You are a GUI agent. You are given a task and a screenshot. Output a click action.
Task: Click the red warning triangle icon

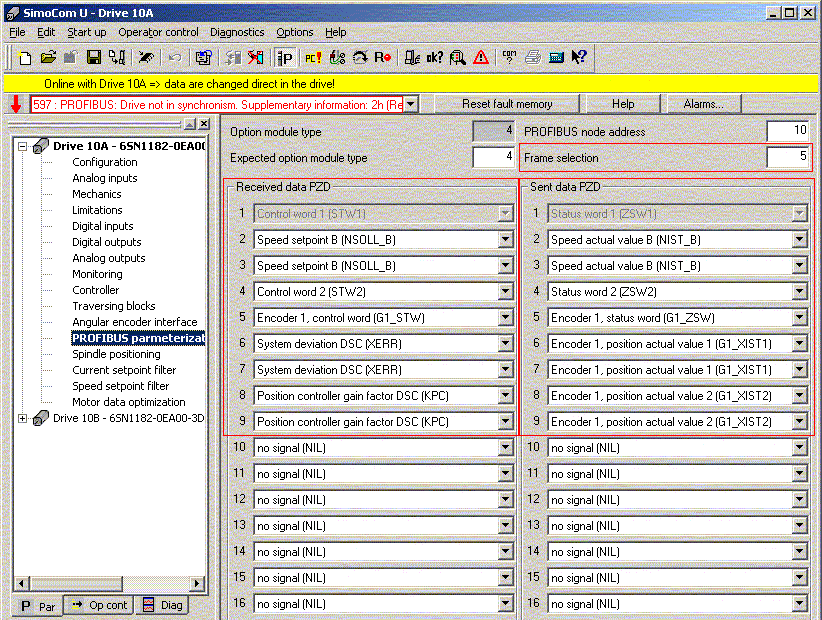(481, 57)
